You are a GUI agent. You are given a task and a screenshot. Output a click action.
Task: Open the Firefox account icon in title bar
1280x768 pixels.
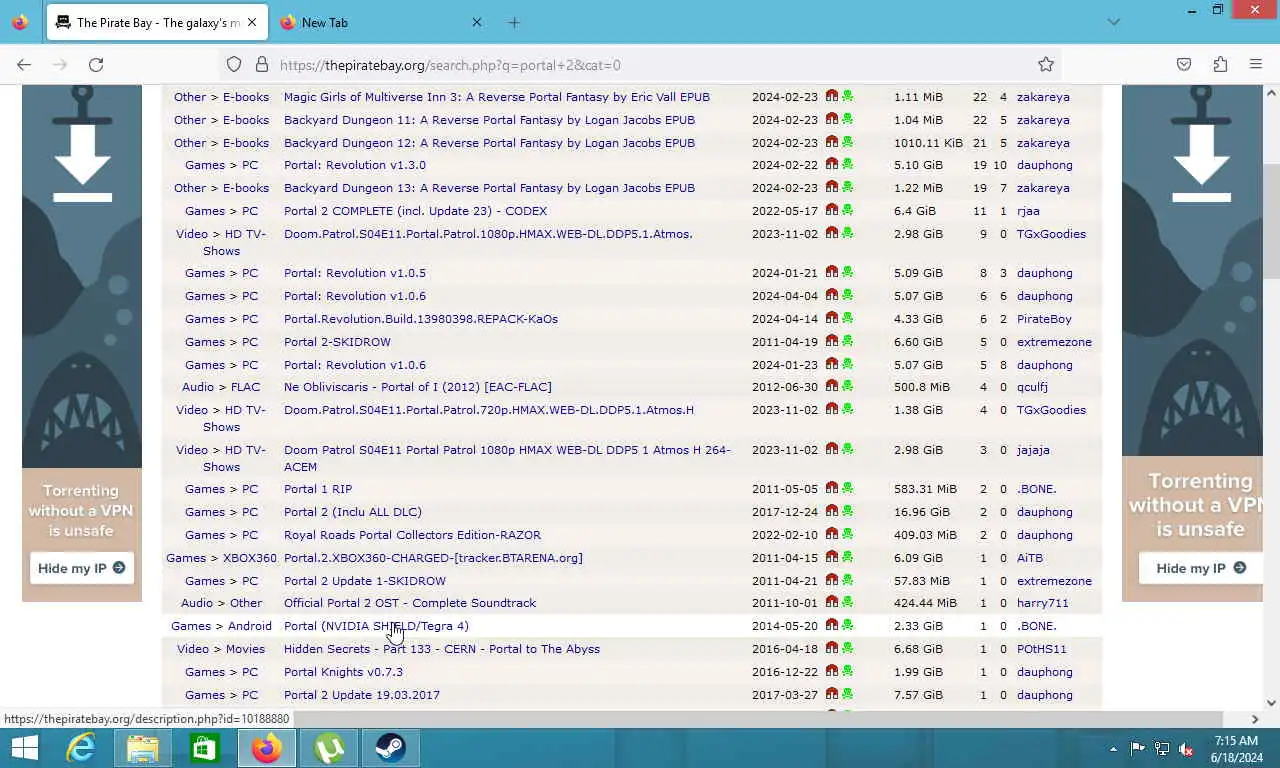click(20, 22)
